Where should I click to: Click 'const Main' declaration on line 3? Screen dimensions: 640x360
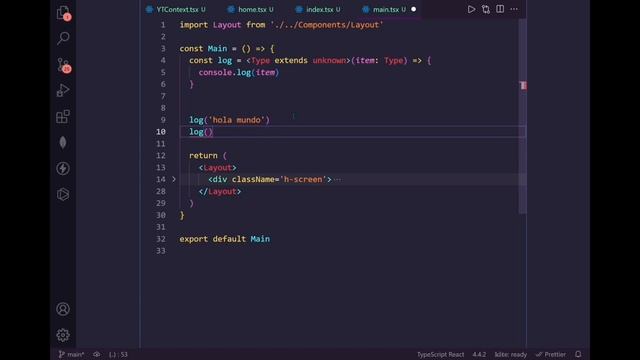pos(203,49)
